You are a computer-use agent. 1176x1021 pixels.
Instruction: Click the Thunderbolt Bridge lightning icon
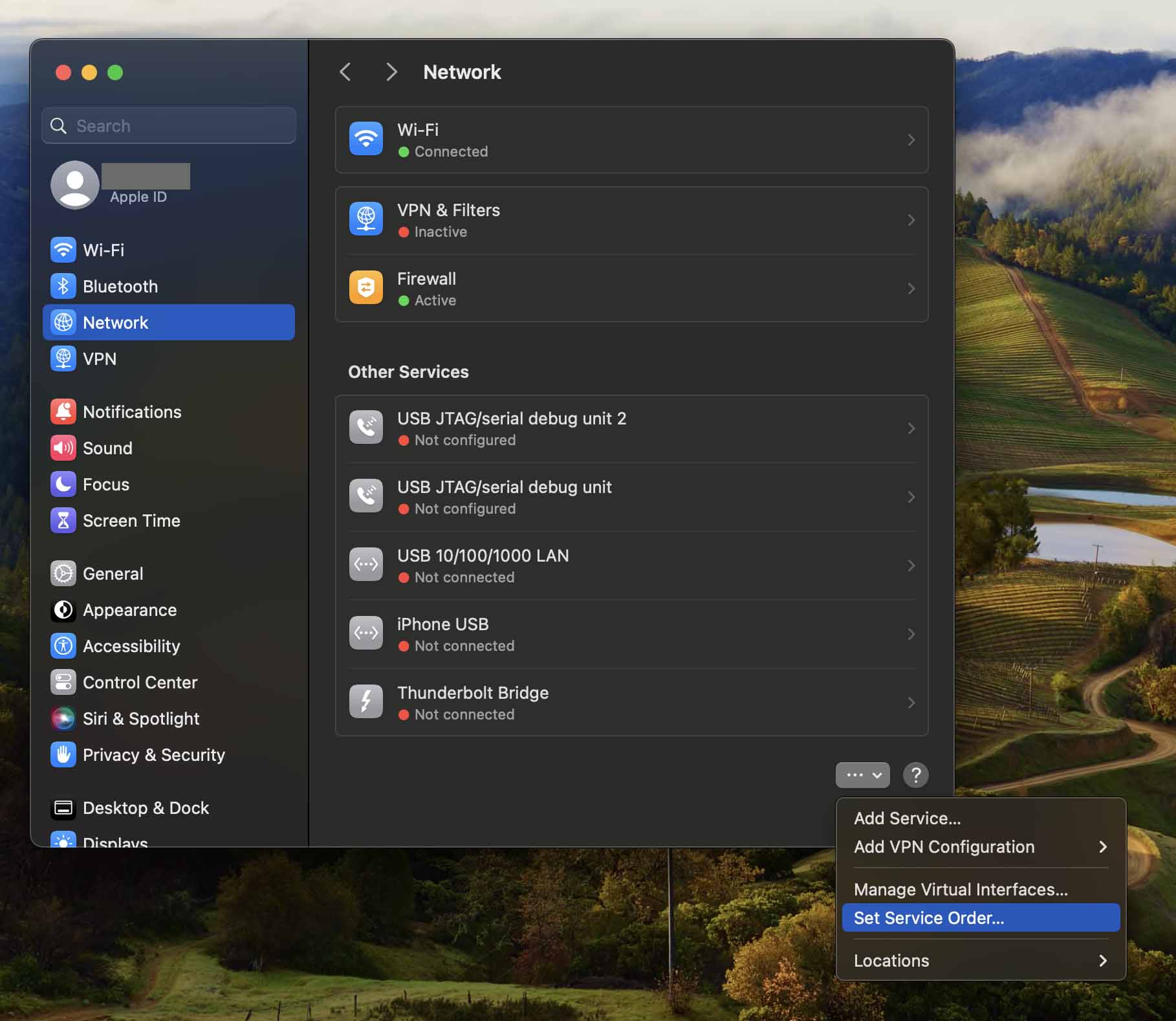click(366, 702)
